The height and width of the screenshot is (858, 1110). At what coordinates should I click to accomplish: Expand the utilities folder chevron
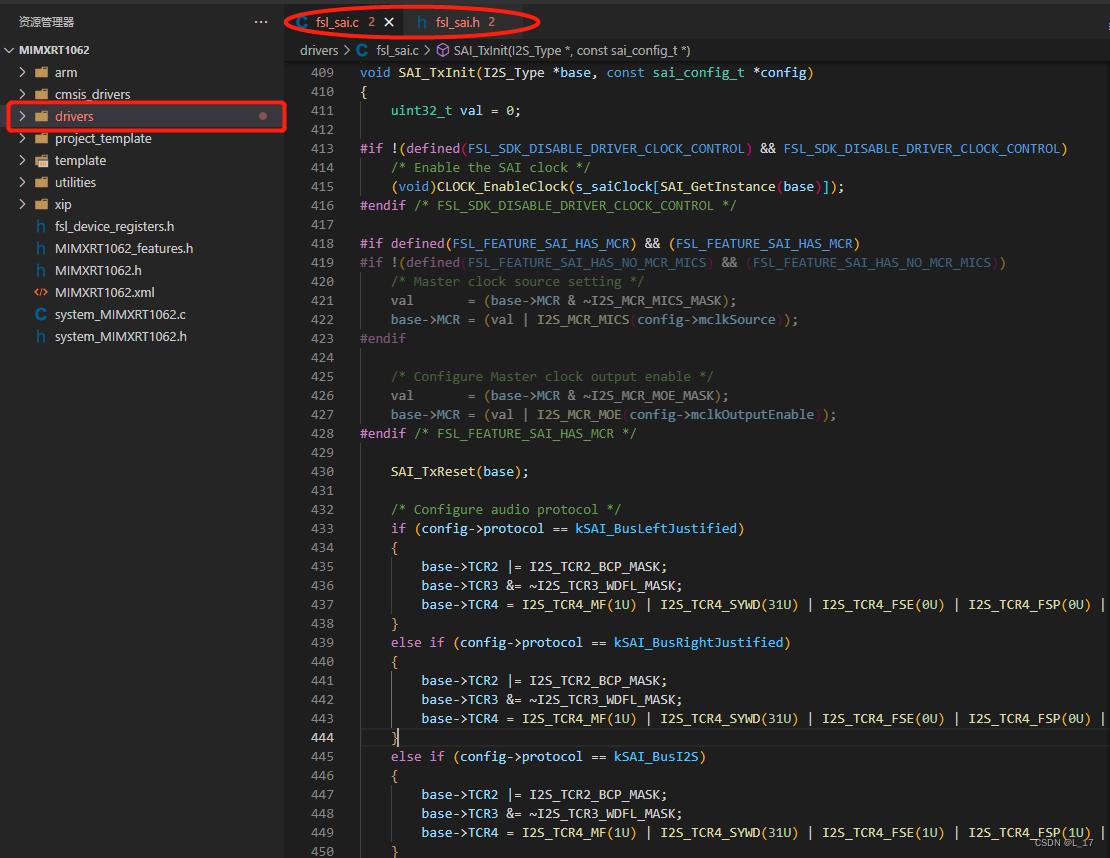pos(23,182)
